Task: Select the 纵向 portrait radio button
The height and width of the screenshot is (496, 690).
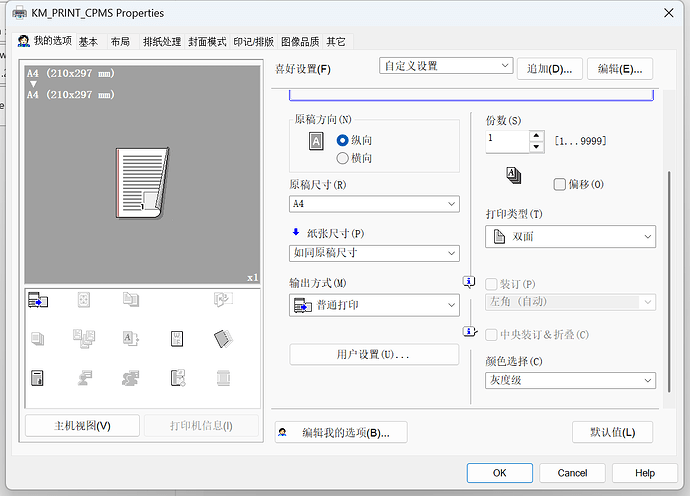Action: tap(343, 141)
